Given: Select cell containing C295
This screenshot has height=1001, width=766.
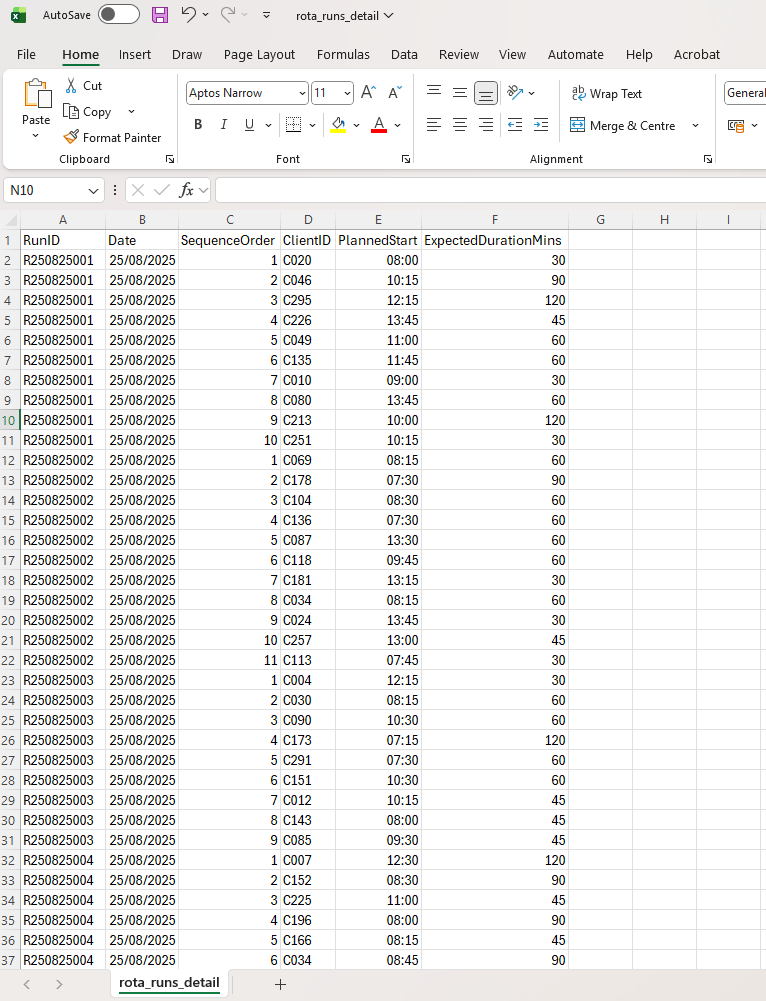Looking at the screenshot, I should [x=308, y=300].
